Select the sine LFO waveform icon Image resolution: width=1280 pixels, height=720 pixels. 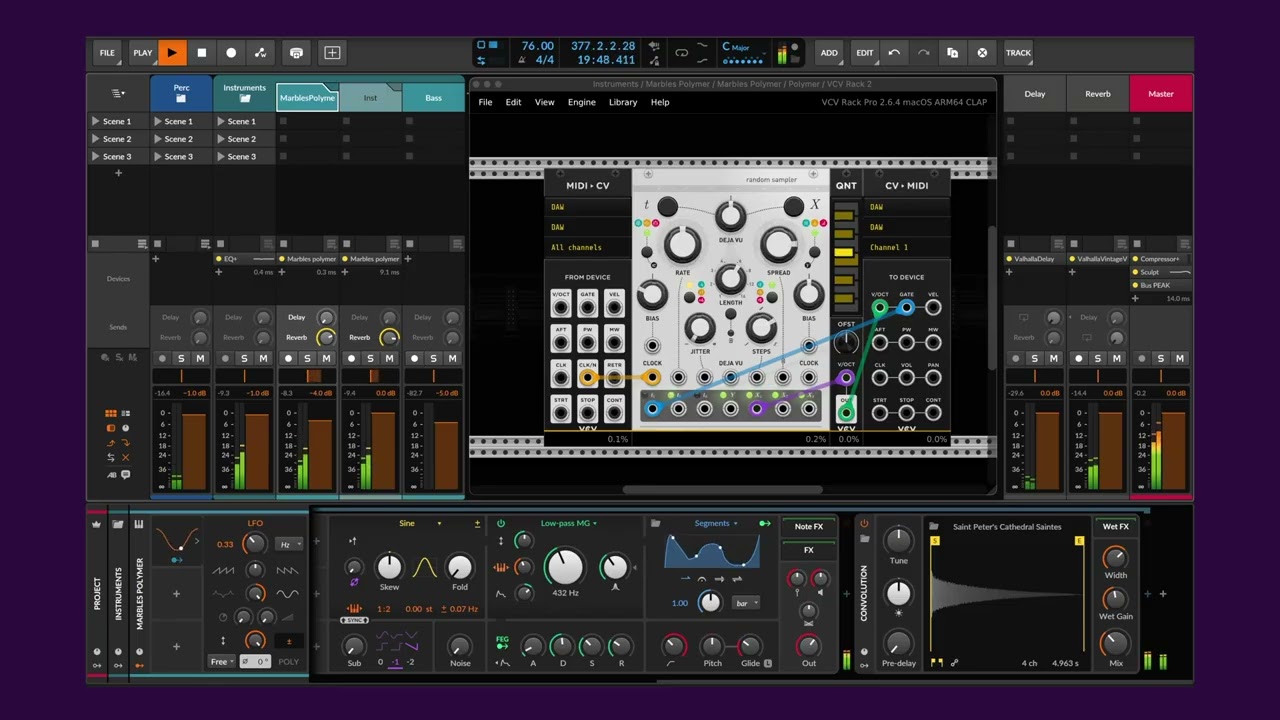pos(287,594)
